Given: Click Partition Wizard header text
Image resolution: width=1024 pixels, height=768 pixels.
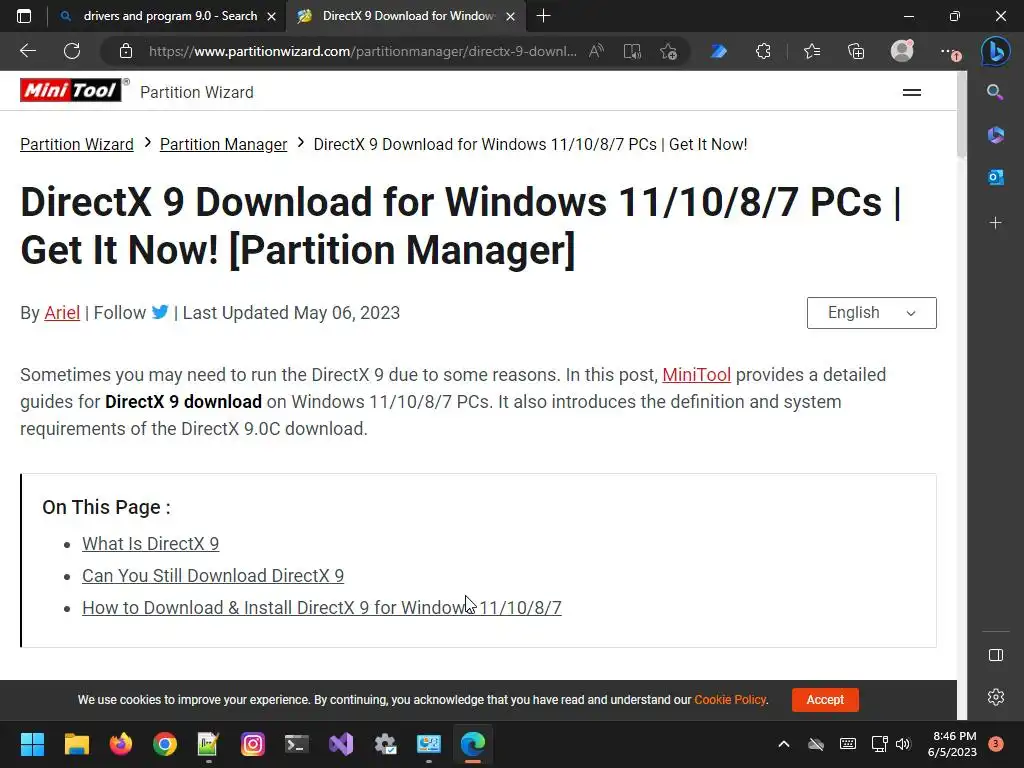Looking at the screenshot, I should (197, 93).
